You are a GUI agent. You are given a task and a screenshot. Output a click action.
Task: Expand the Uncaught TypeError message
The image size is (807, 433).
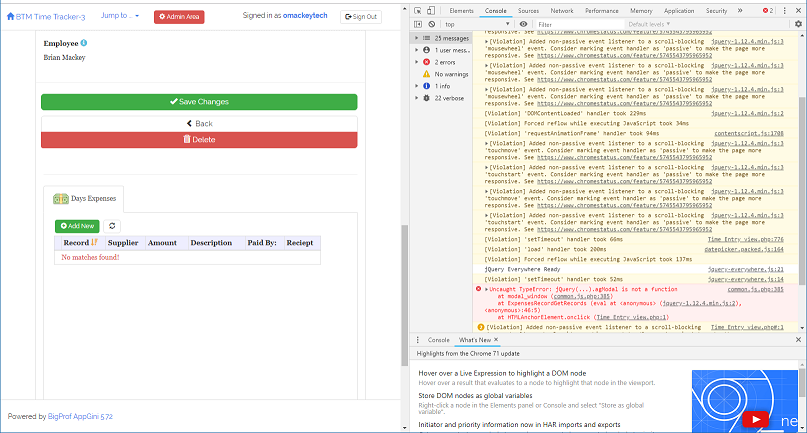[x=486, y=289]
